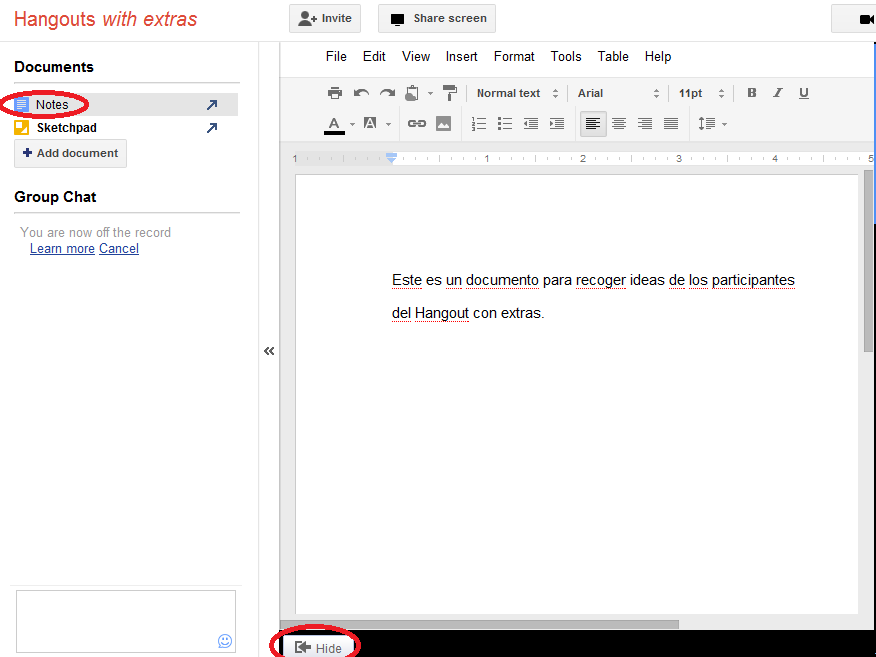Open the Arial font dropdown
Screen dimensions: 876x657
pyautogui.click(x=618, y=93)
